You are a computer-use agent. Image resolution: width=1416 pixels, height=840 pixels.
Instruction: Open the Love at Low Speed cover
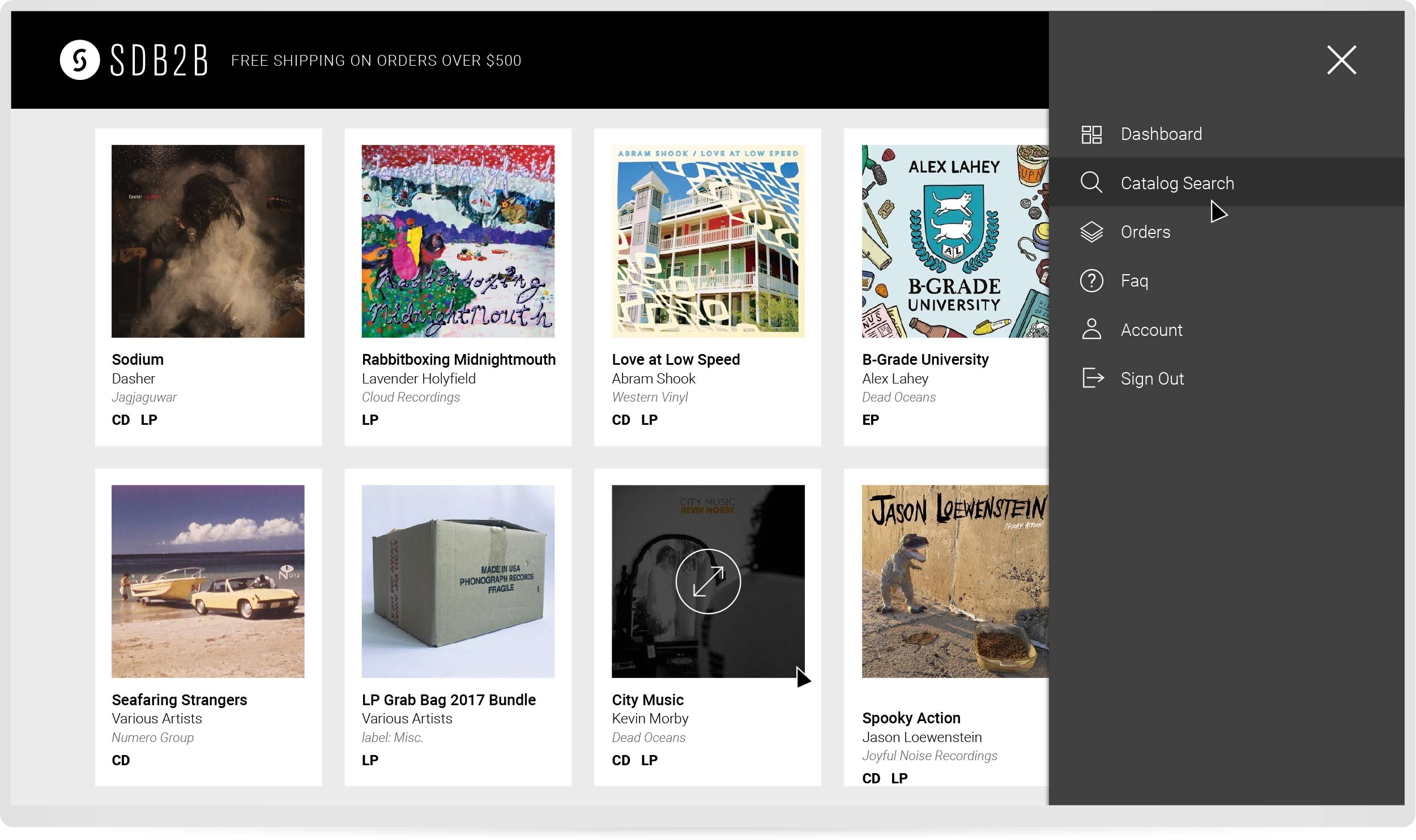tap(707, 241)
